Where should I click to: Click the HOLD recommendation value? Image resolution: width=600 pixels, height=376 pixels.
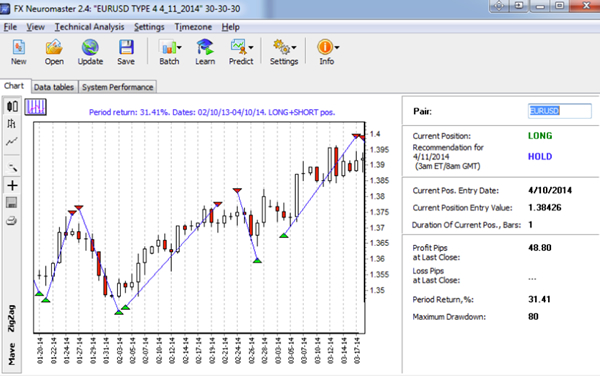click(x=540, y=156)
